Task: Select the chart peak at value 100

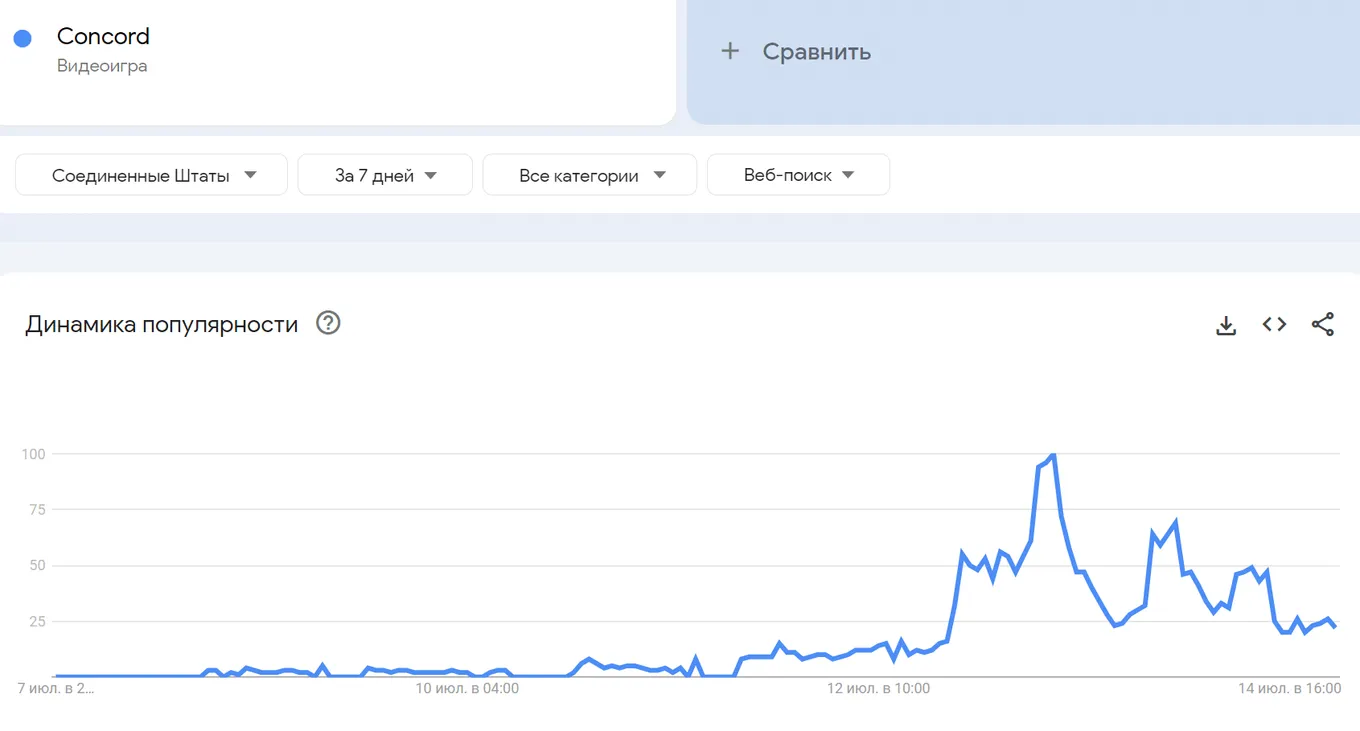Action: click(1053, 456)
